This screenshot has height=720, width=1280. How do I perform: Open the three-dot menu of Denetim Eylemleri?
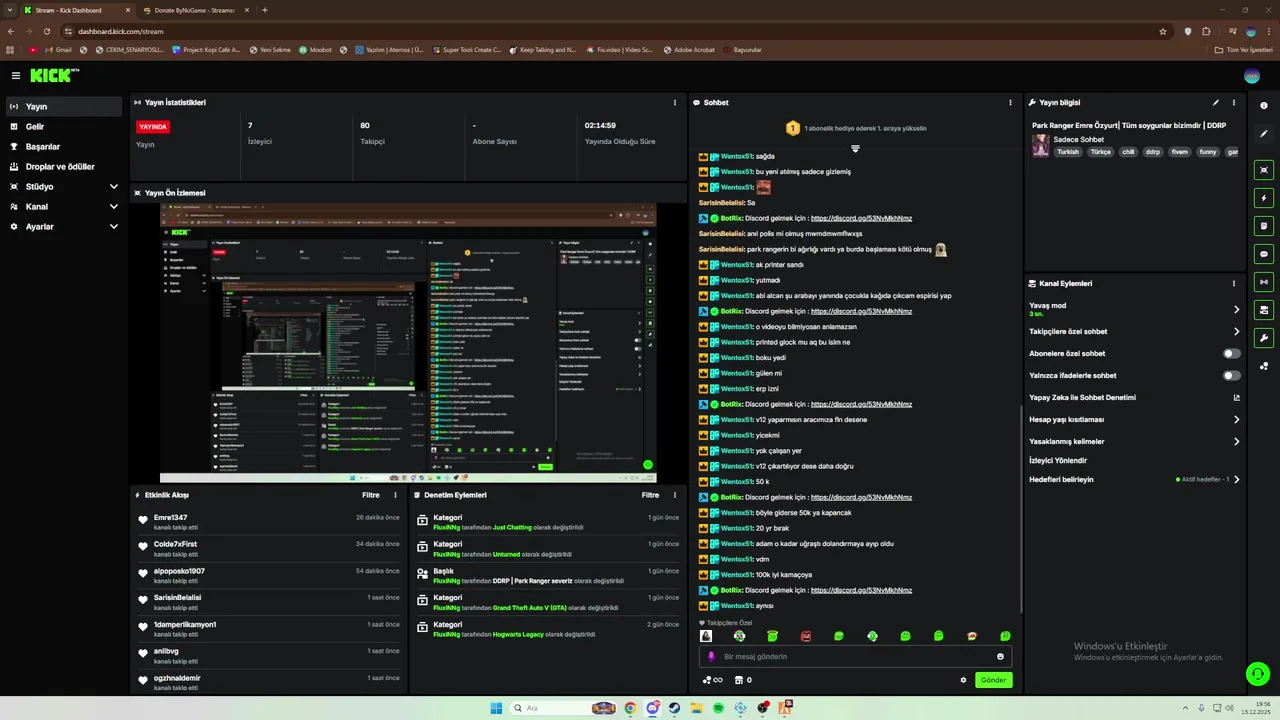pyautogui.click(x=675, y=495)
